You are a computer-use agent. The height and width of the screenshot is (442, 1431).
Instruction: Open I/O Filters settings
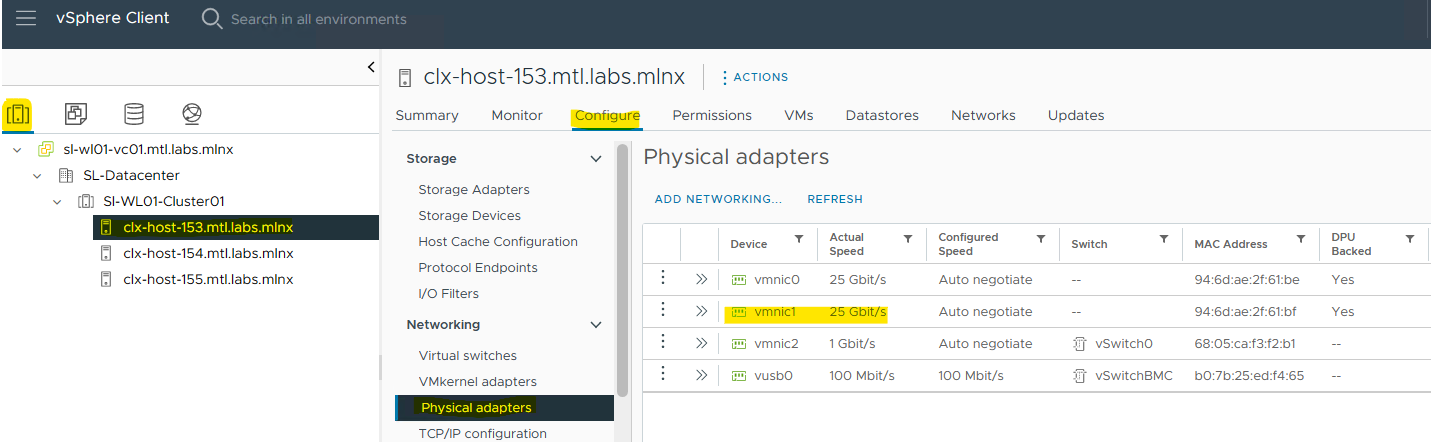[449, 293]
